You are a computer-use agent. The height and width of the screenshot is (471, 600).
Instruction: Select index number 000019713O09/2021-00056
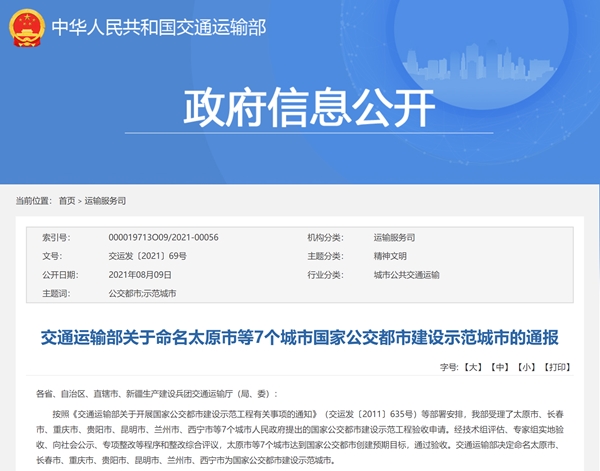[x=163, y=237]
